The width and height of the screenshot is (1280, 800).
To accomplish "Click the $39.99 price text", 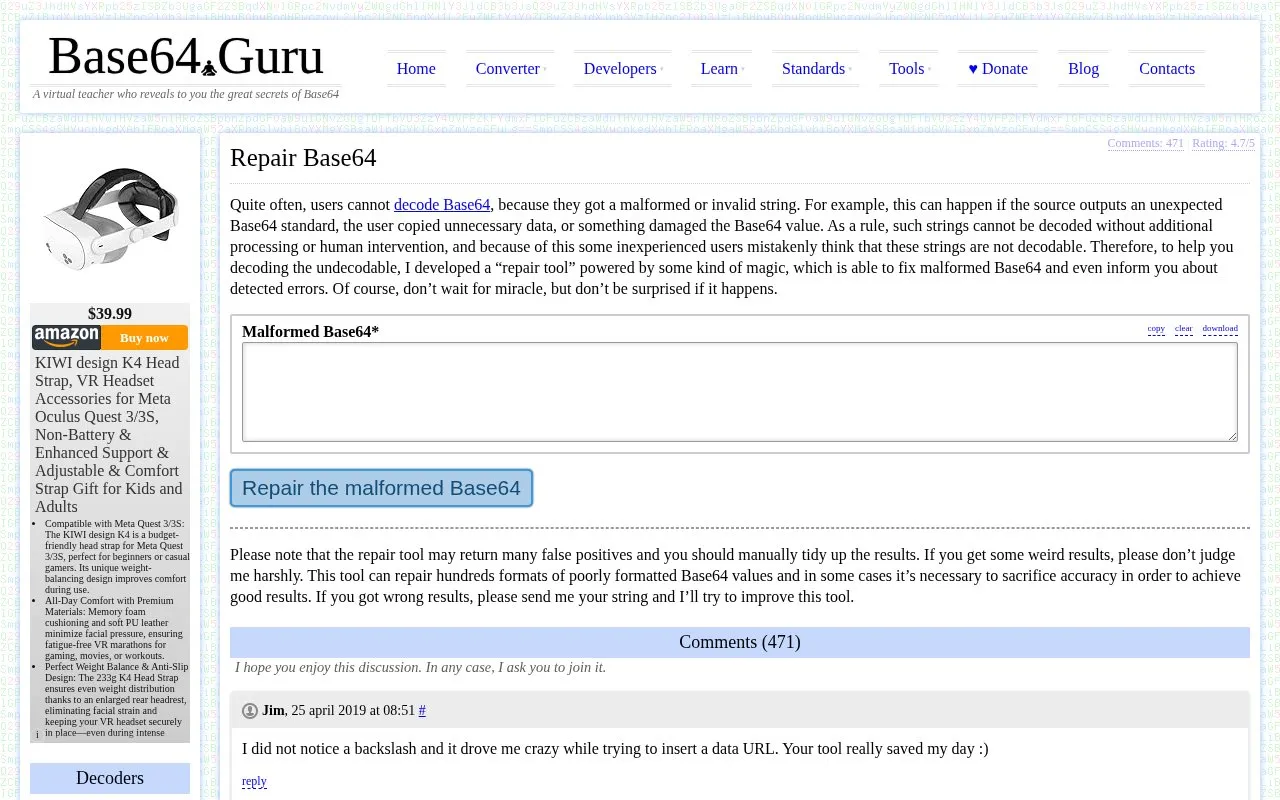I will click(x=110, y=313).
